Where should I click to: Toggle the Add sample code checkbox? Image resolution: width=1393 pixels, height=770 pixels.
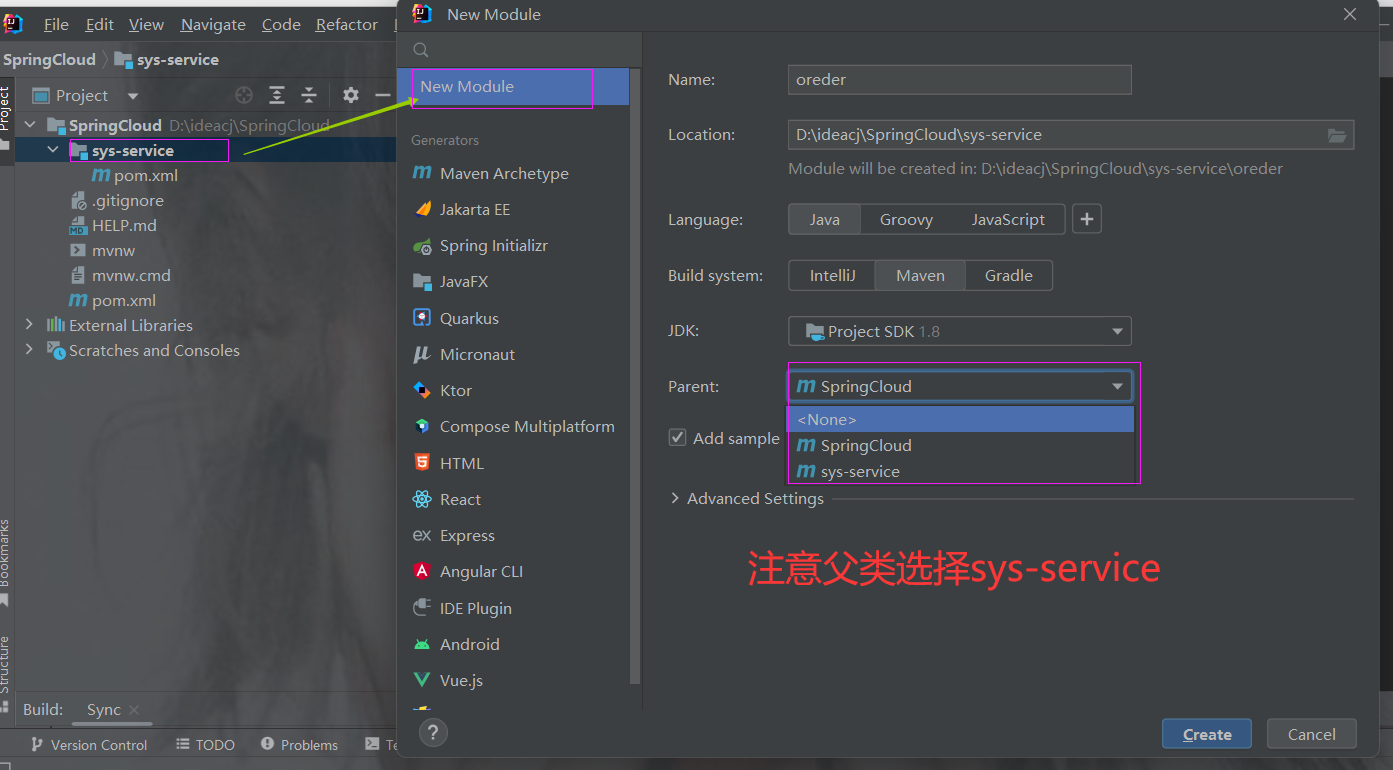pos(677,438)
